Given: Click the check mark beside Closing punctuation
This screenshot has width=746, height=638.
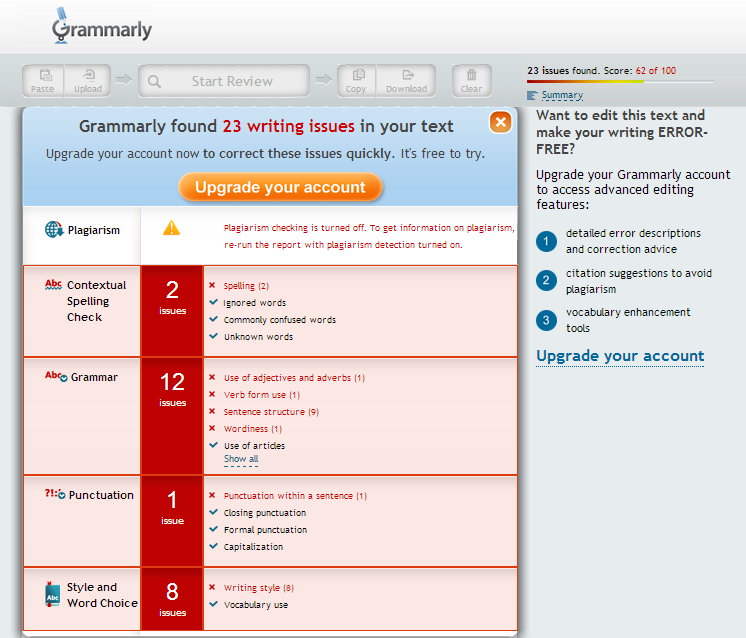Looking at the screenshot, I should click(x=214, y=512).
